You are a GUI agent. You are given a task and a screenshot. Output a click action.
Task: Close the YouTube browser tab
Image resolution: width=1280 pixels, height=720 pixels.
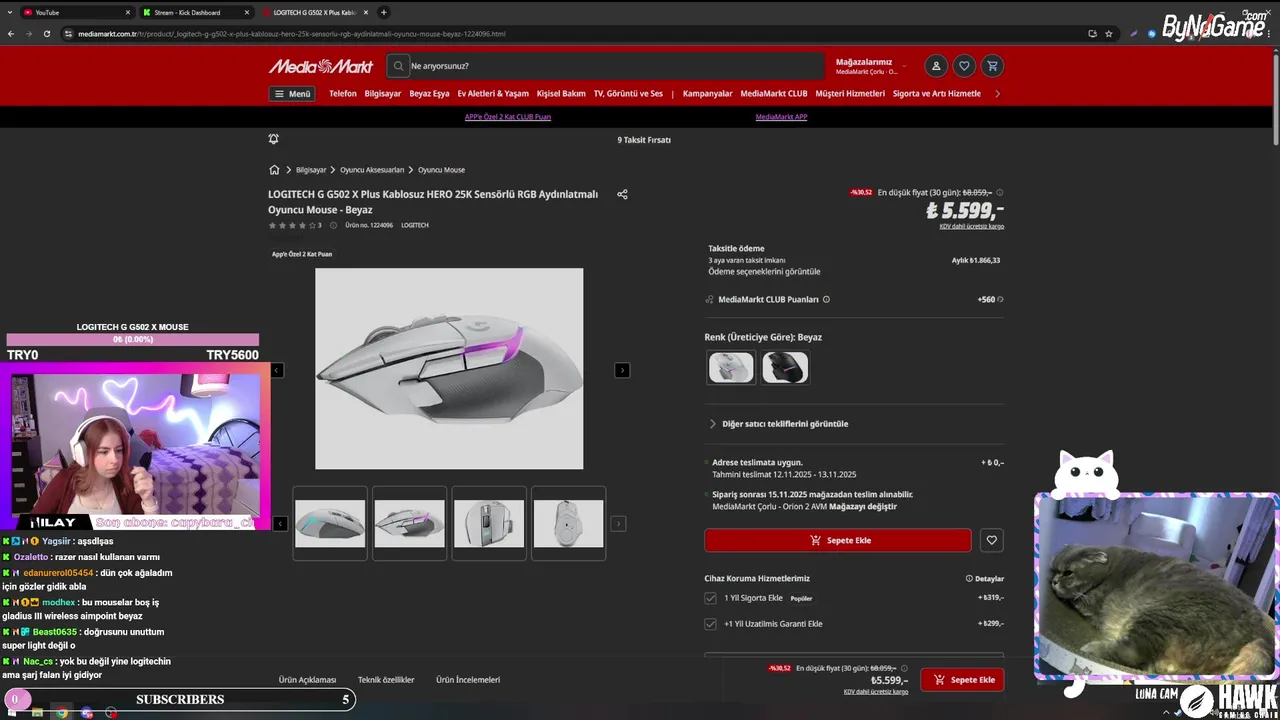point(128,12)
